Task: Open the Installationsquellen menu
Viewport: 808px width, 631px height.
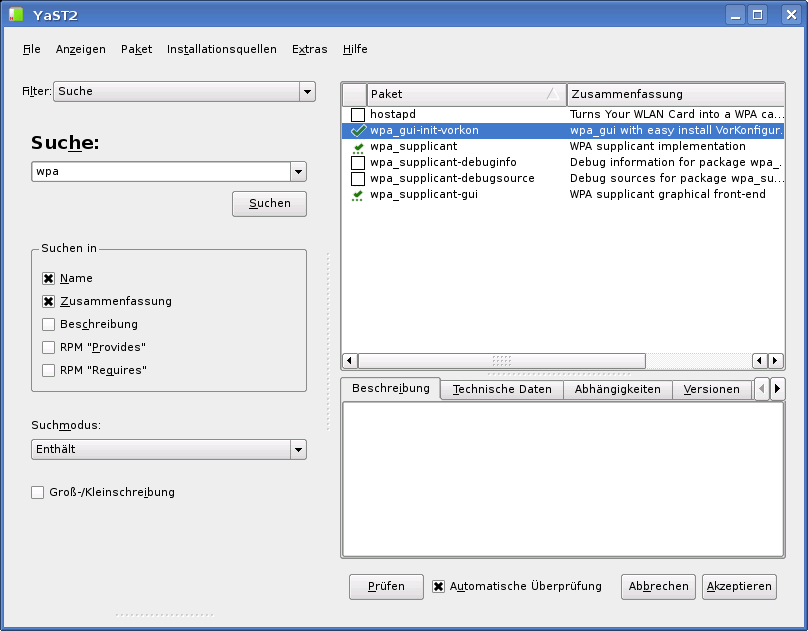Action: pos(222,49)
